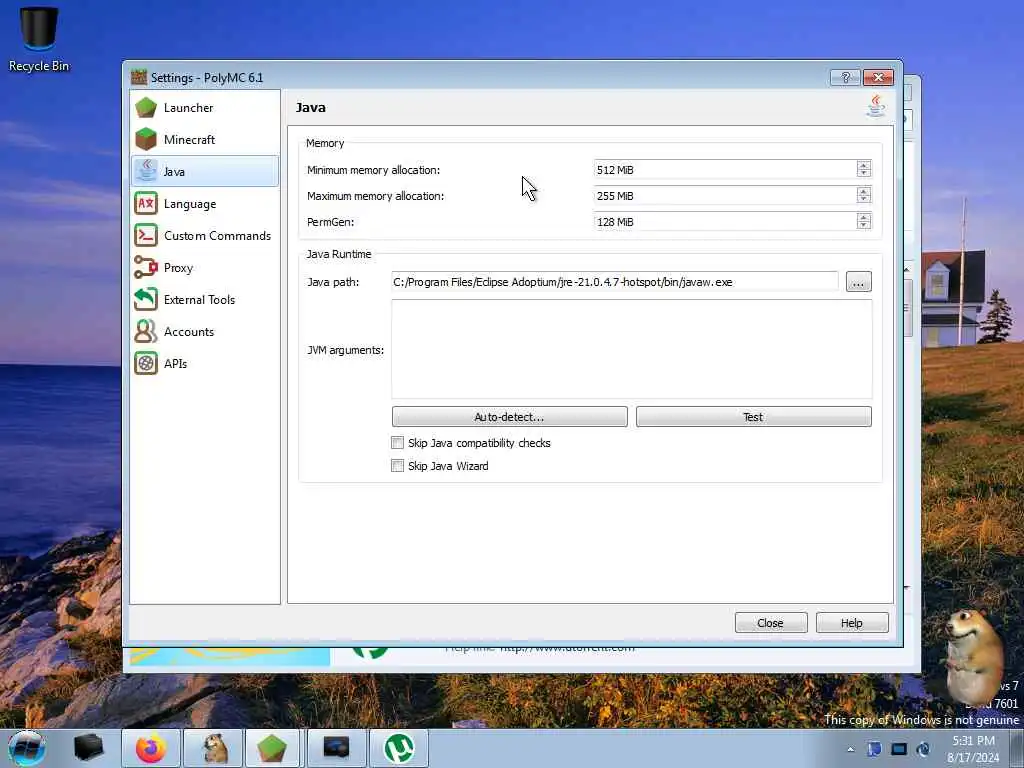Open Recycle Bin on desktop
Screen dimensions: 1024x768
pyautogui.click(x=39, y=39)
